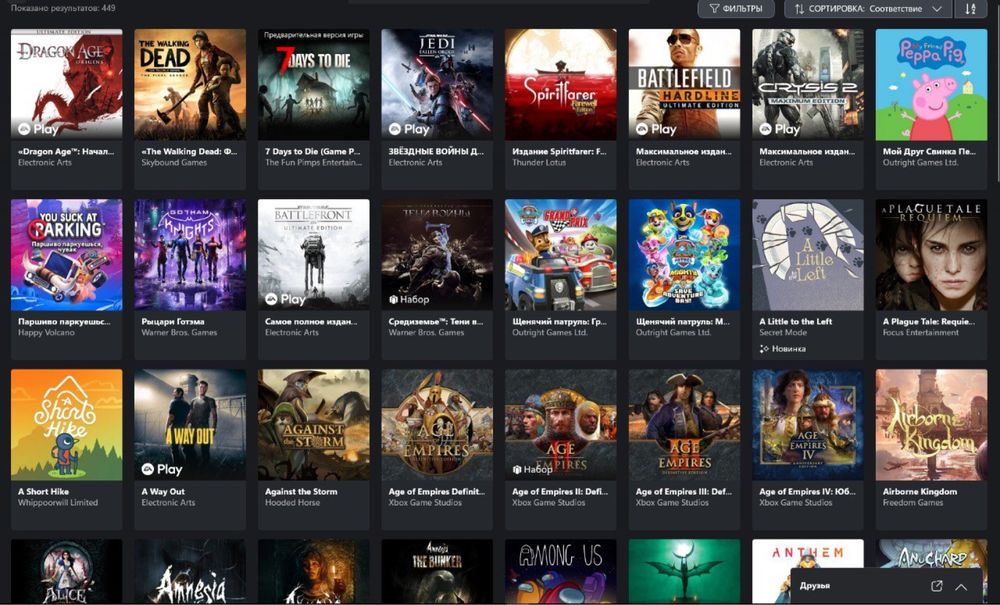This screenshot has width=1000, height=605.
Task: Click EA Play badge on Crysis 2
Action: click(x=780, y=129)
